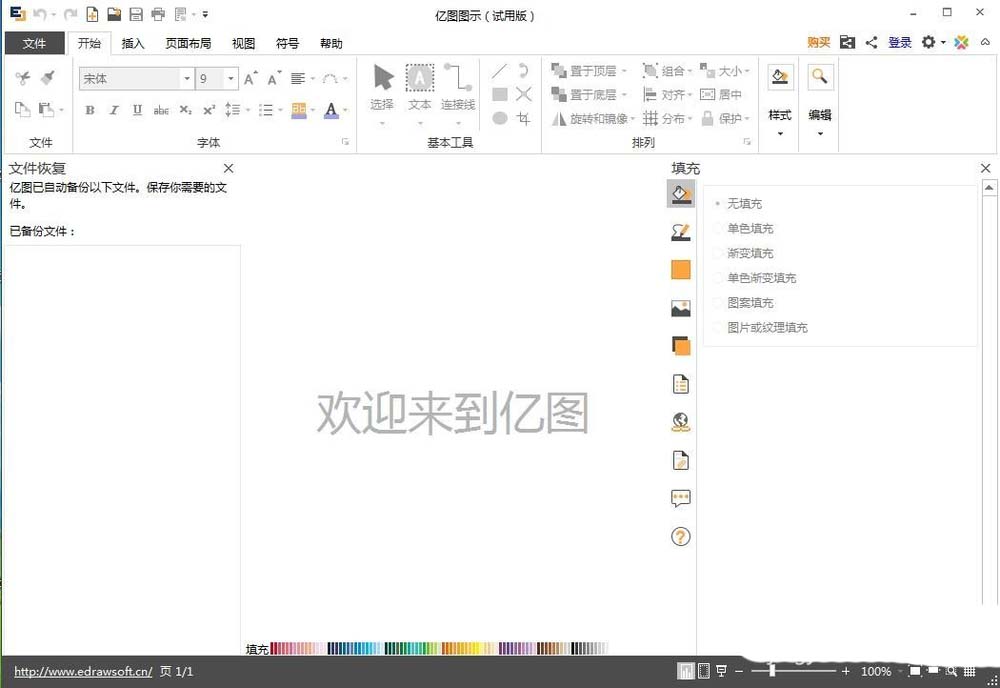Select the 无填充 (No Fill) option

click(x=745, y=203)
